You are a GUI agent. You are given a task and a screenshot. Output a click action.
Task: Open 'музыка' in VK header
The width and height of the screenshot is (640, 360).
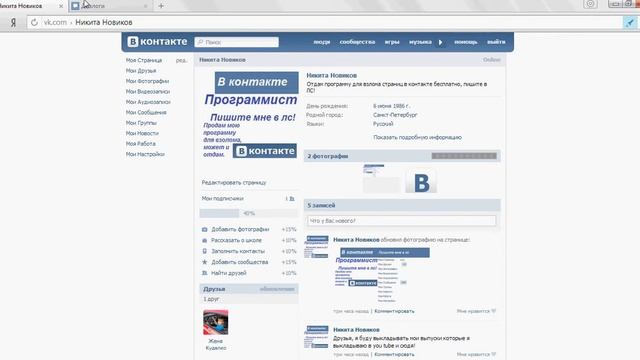420,42
